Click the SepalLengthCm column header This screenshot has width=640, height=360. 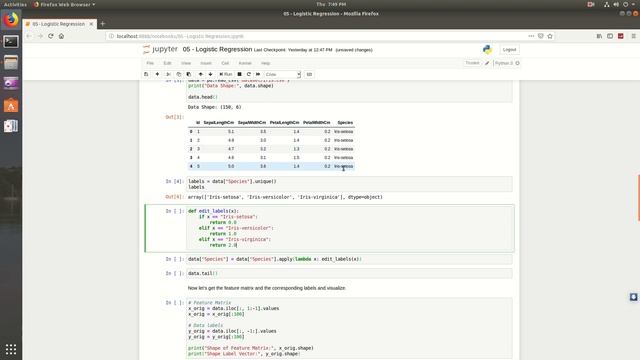pos(218,122)
